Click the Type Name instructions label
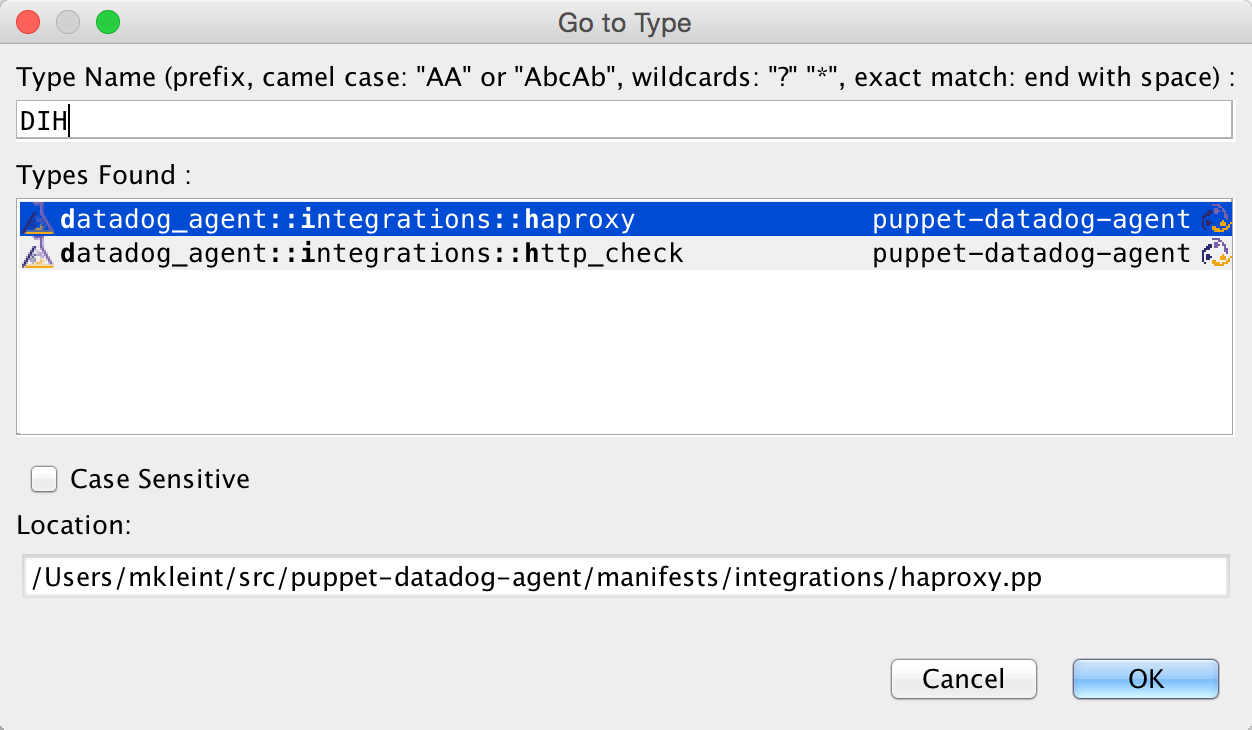This screenshot has height=730, width=1252. pos(626,77)
